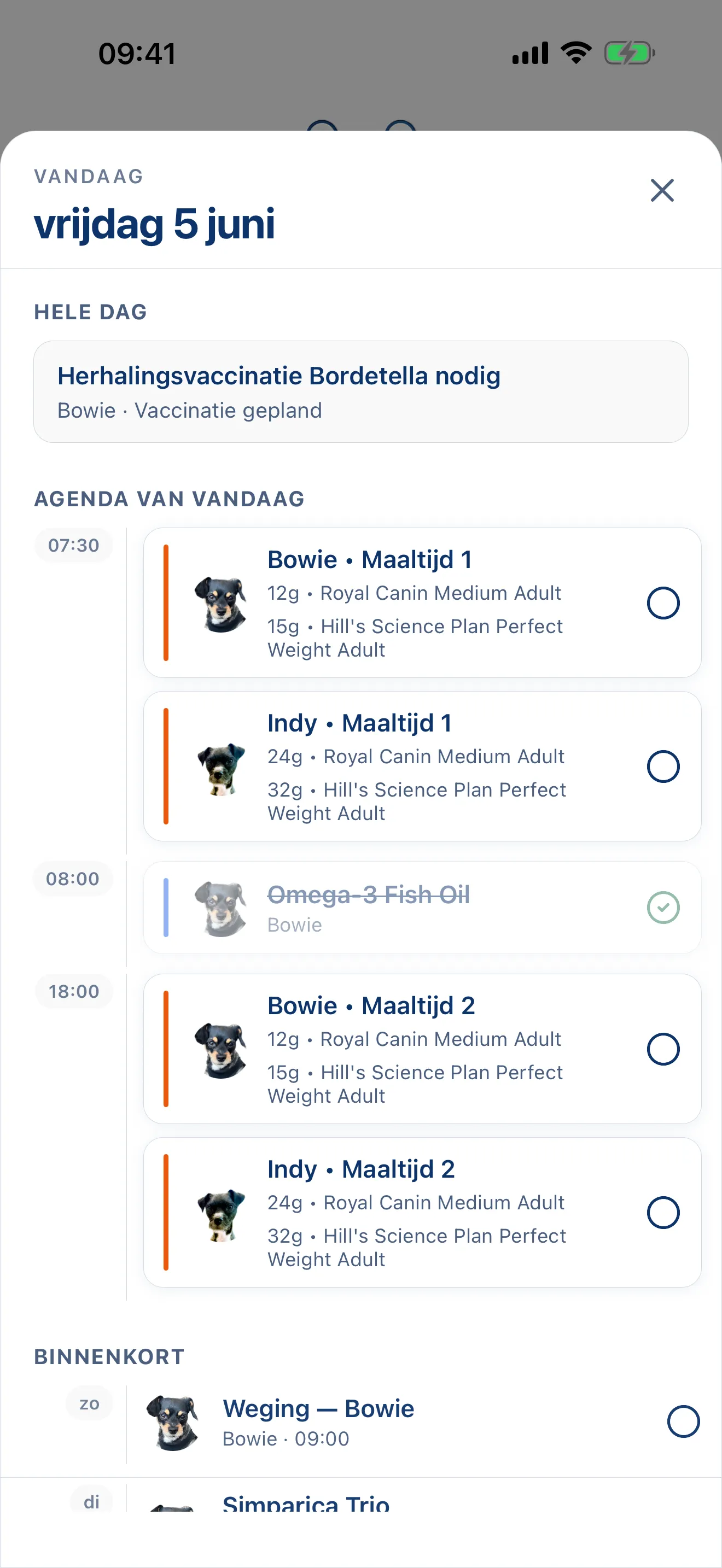Screen dimensions: 722x1568
Task: Close the vrijdag 5 juni sheet
Action: click(662, 190)
